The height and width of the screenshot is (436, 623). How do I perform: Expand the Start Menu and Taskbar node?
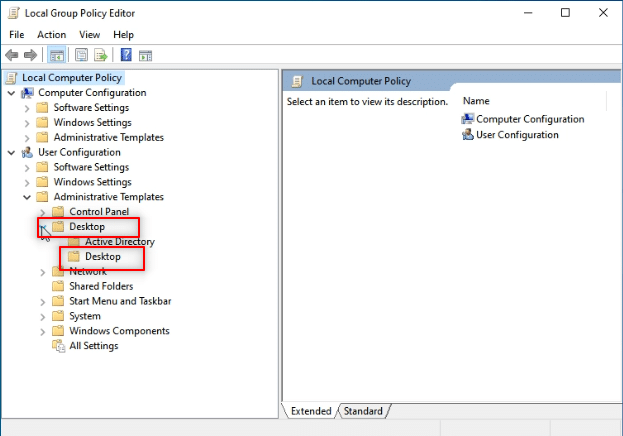(43, 302)
